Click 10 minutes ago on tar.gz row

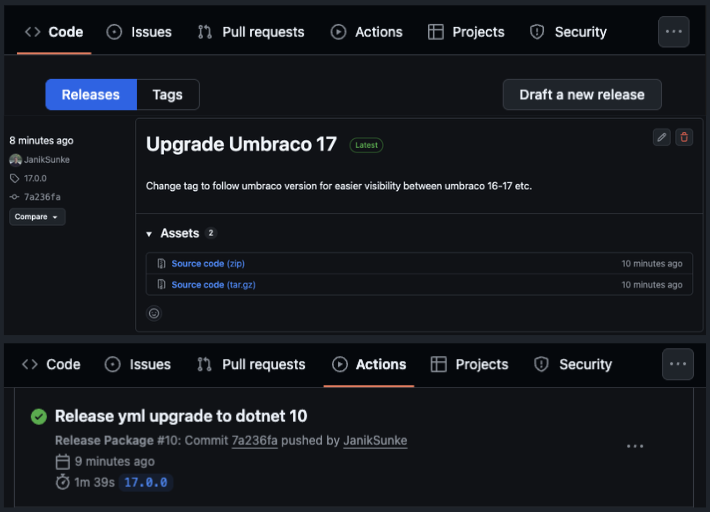(652, 285)
